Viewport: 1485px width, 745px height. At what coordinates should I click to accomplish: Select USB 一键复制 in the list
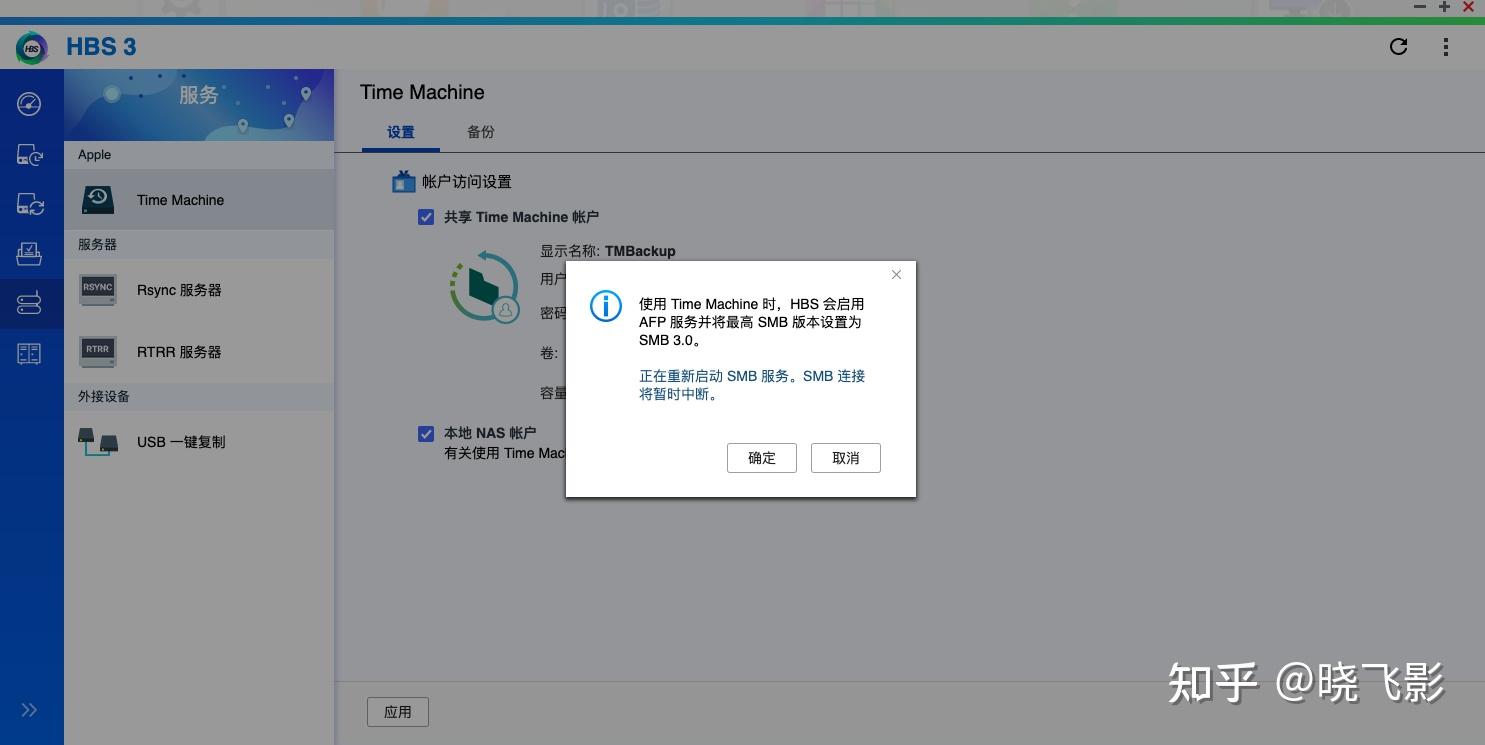[199, 442]
